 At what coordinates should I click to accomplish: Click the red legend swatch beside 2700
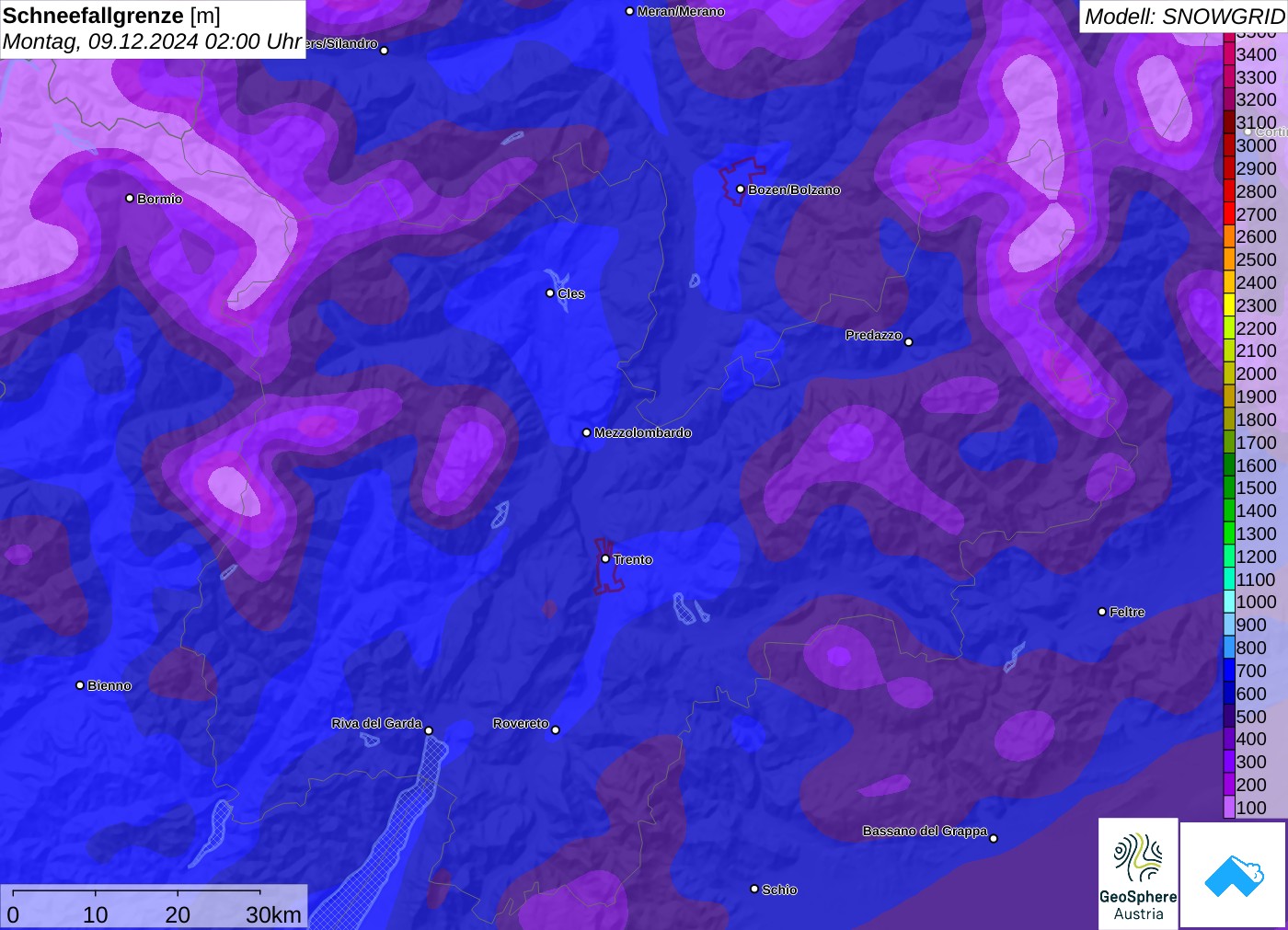[1229, 214]
